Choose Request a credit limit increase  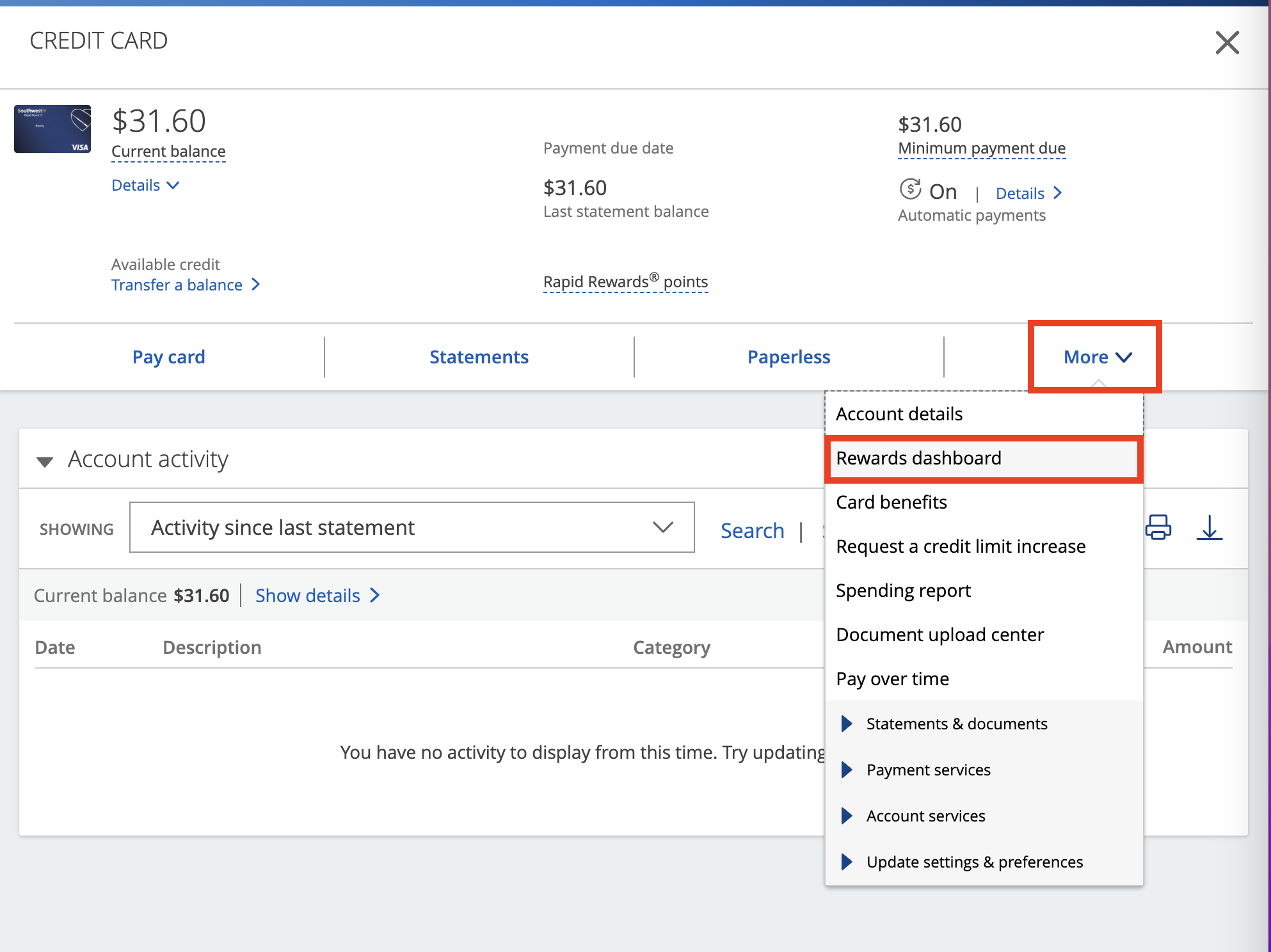click(x=984, y=546)
